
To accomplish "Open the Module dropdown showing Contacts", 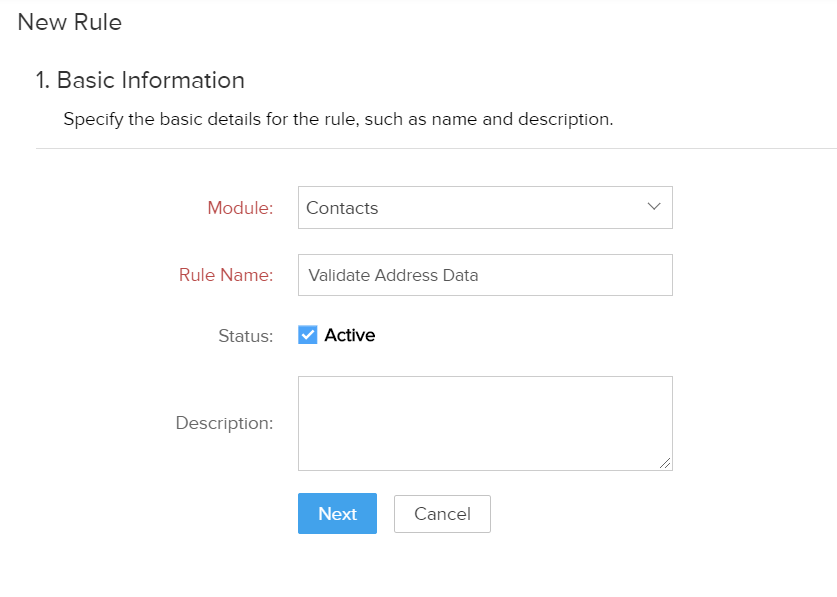I will (x=485, y=208).
